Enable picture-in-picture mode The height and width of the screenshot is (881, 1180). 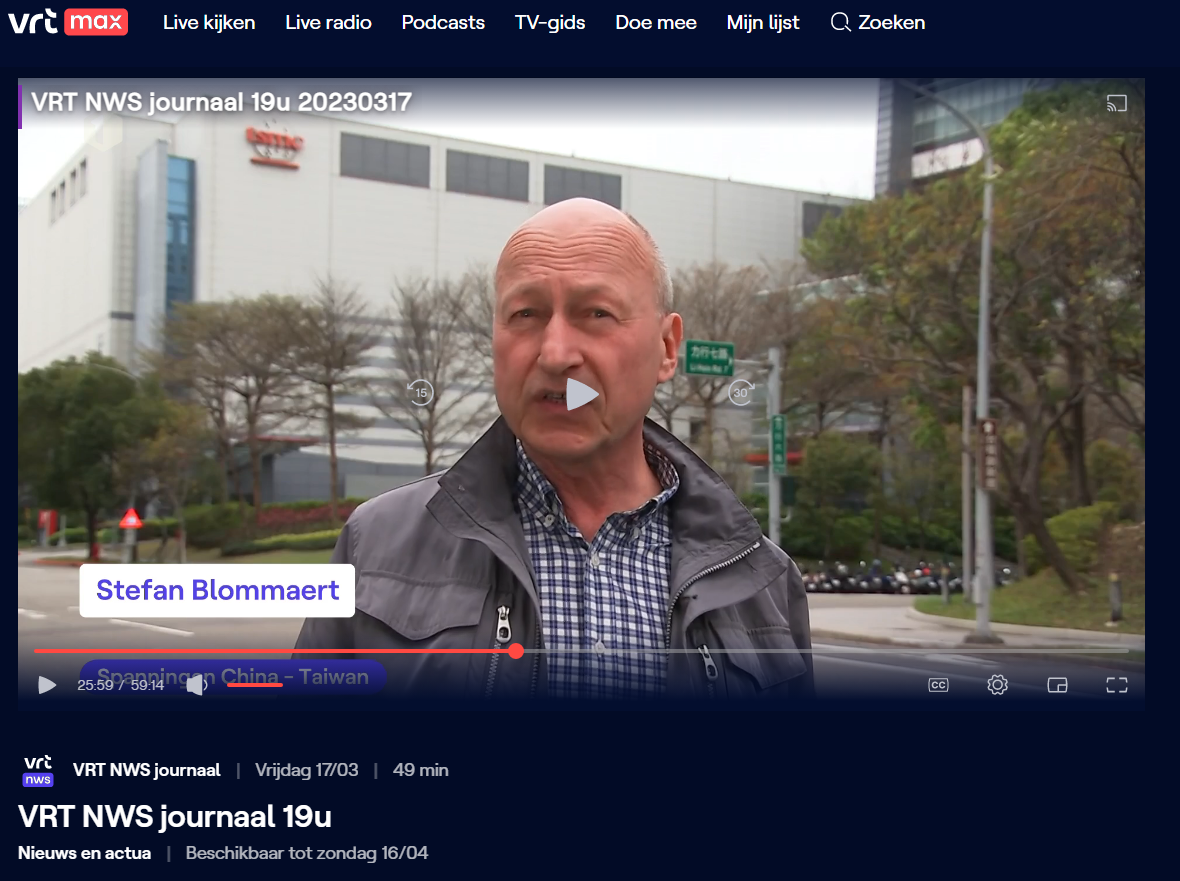pyautogui.click(x=1057, y=685)
